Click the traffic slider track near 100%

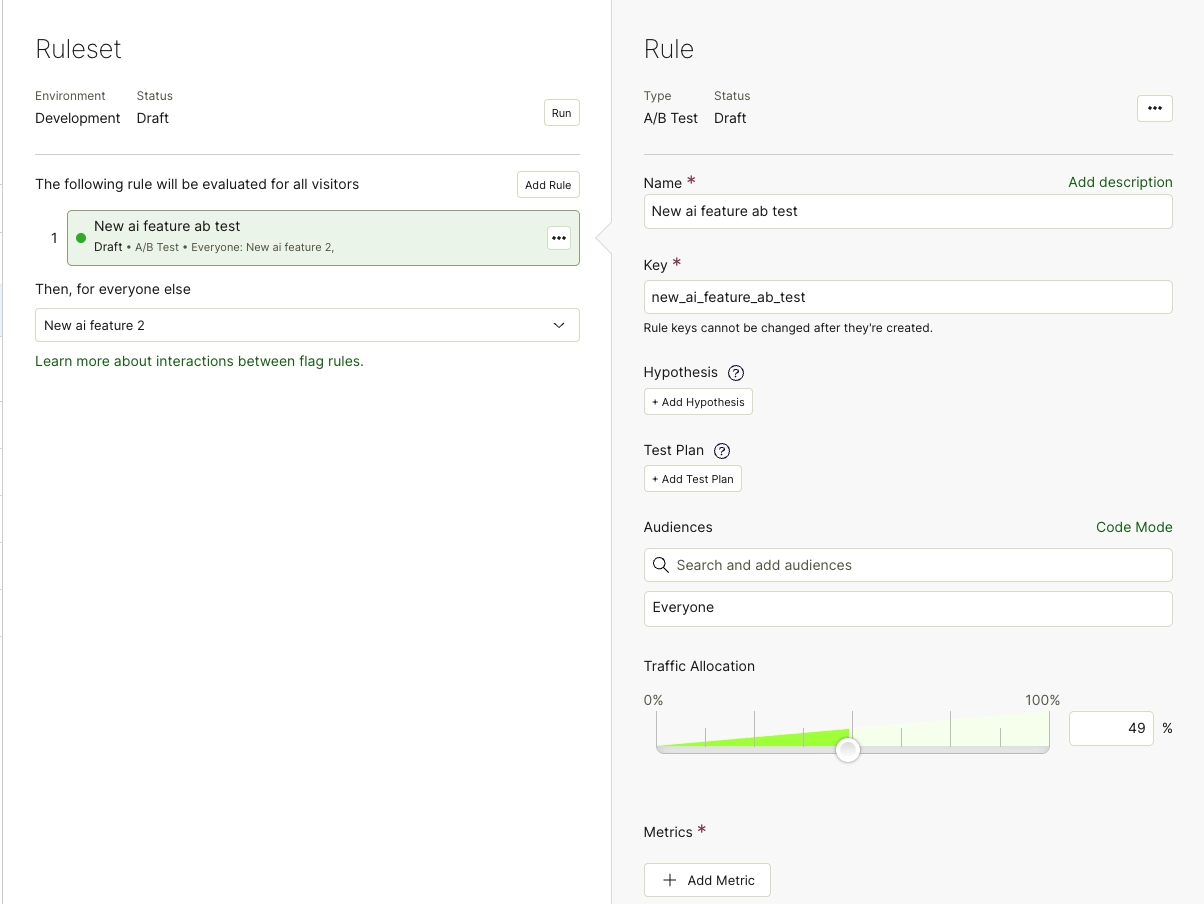[1043, 749]
